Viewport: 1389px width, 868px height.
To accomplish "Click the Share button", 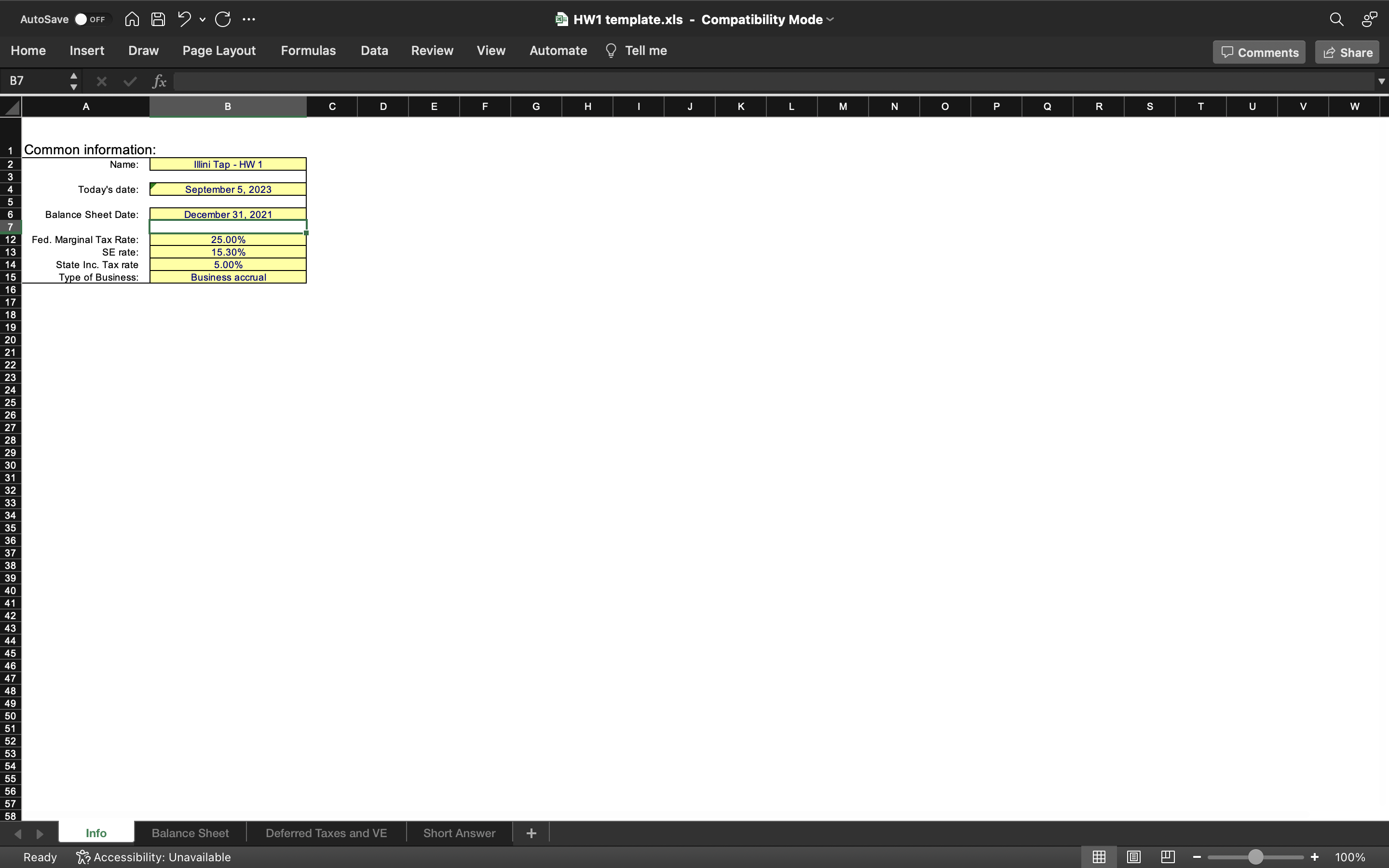I will 1347,52.
